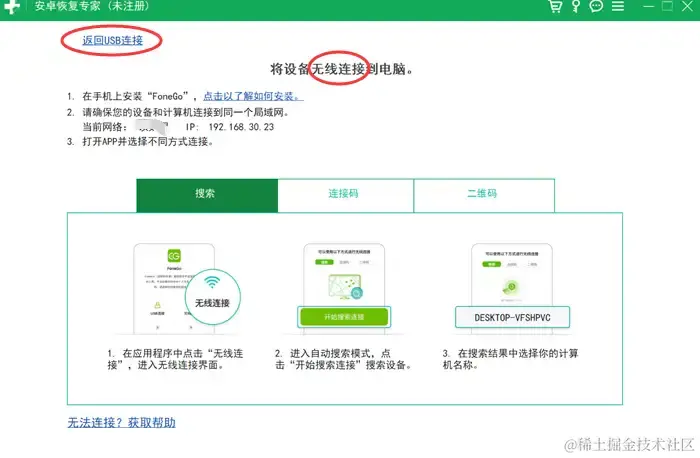Click the 打开APP并选择不同方式连接 step text
700x458 pixels.
click(x=140, y=142)
